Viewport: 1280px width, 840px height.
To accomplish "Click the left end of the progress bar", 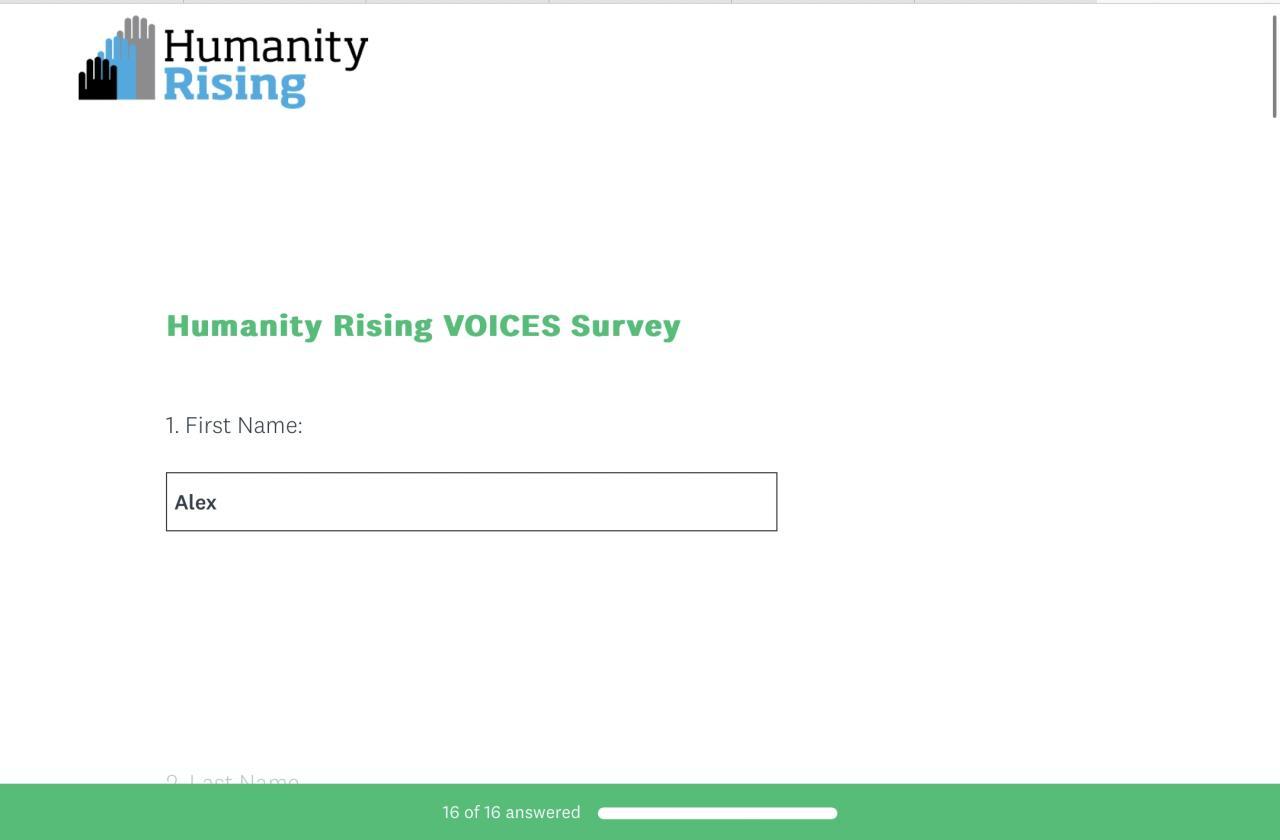I will tap(603, 813).
